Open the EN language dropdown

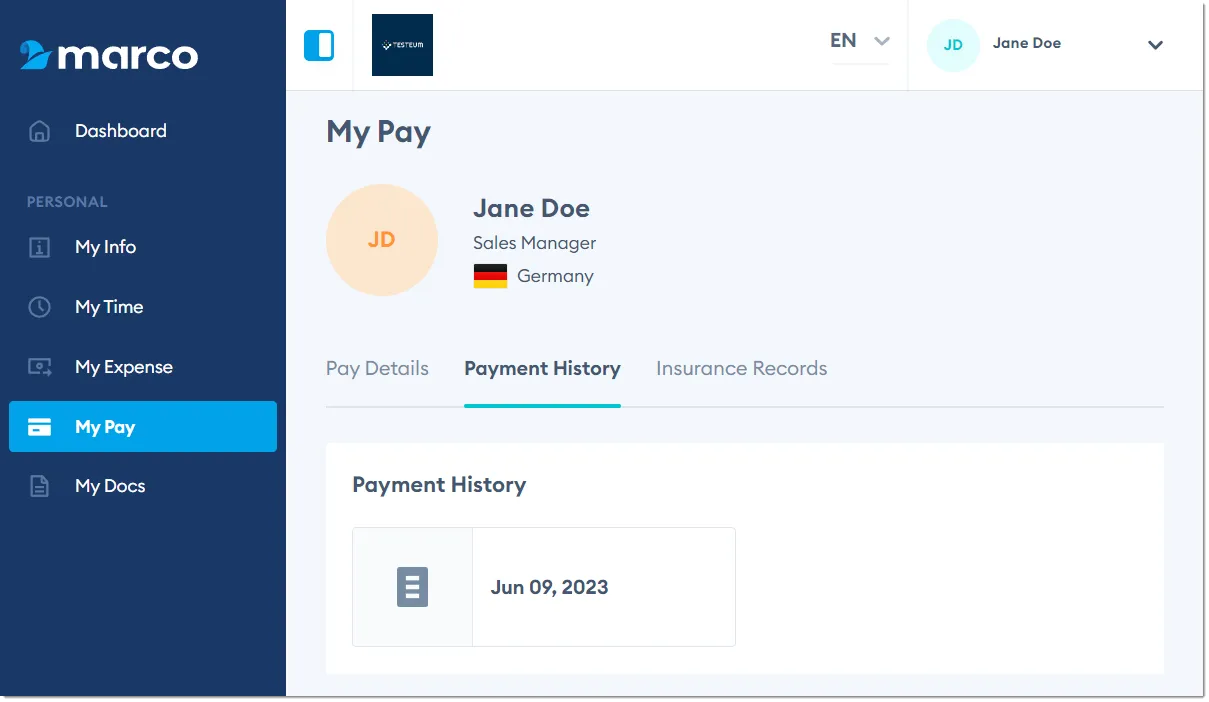(860, 42)
